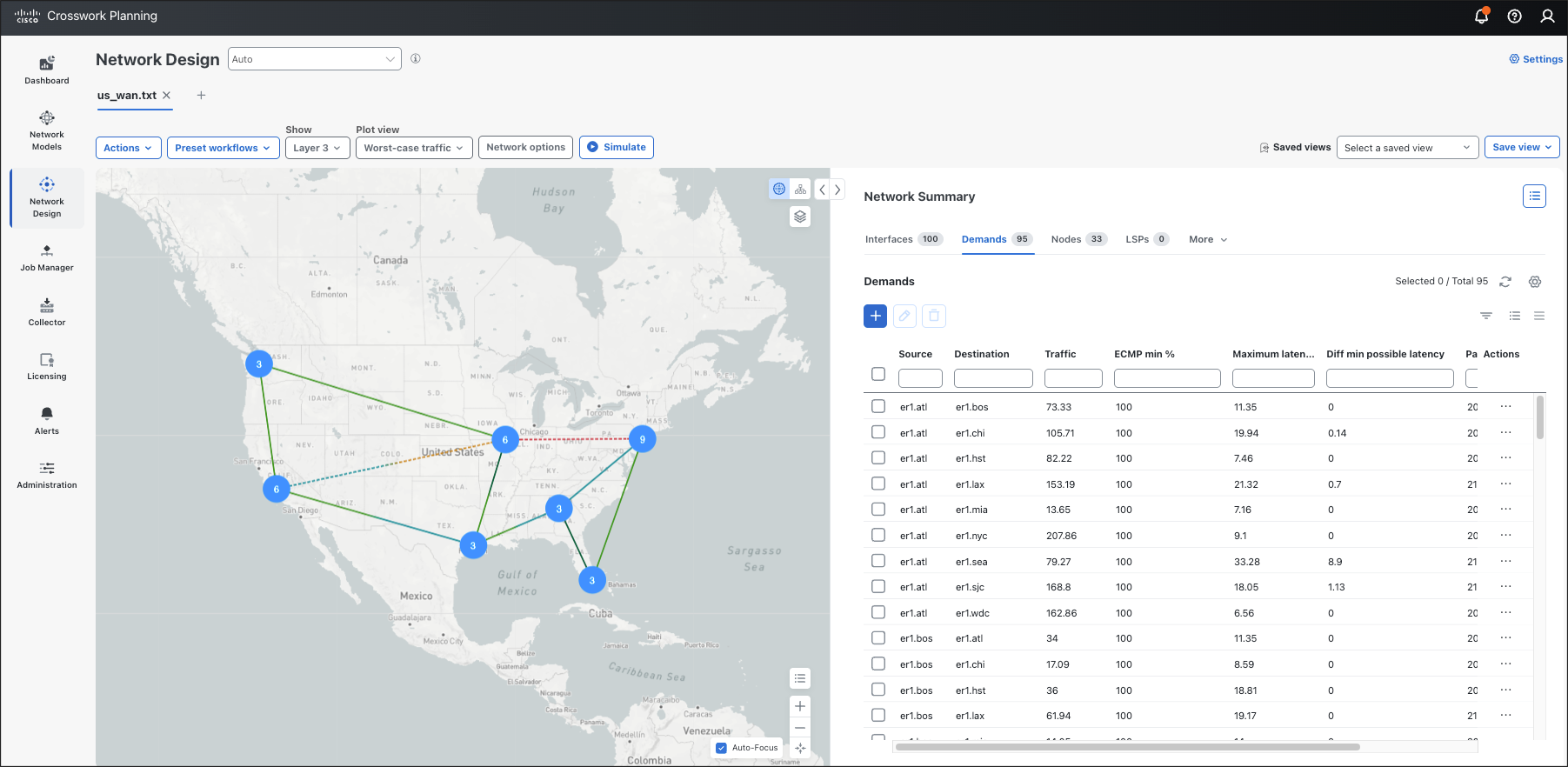The image size is (1568, 767).
Task: Open Network options
Action: coord(525,147)
